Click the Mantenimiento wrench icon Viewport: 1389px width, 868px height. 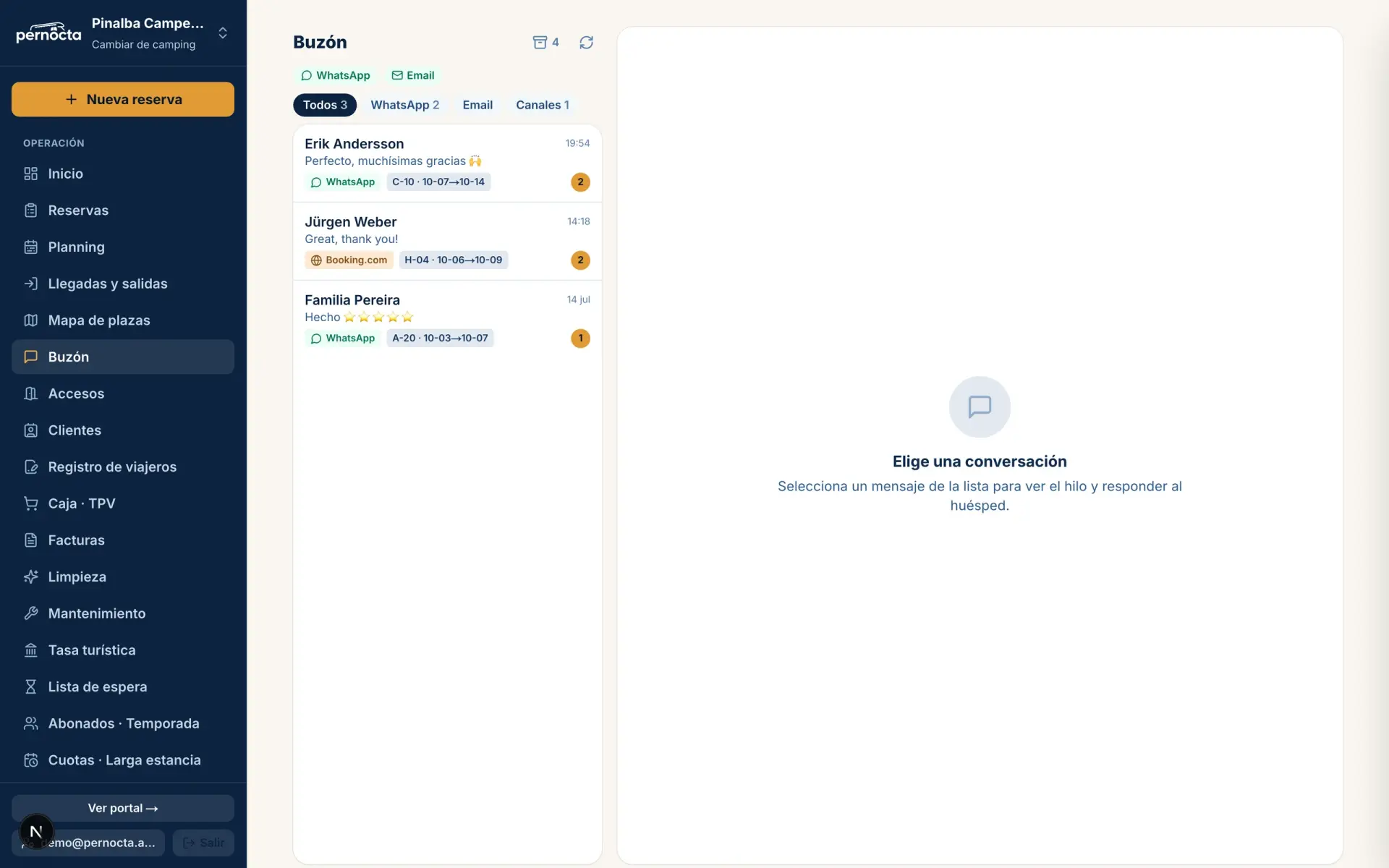coord(30,613)
